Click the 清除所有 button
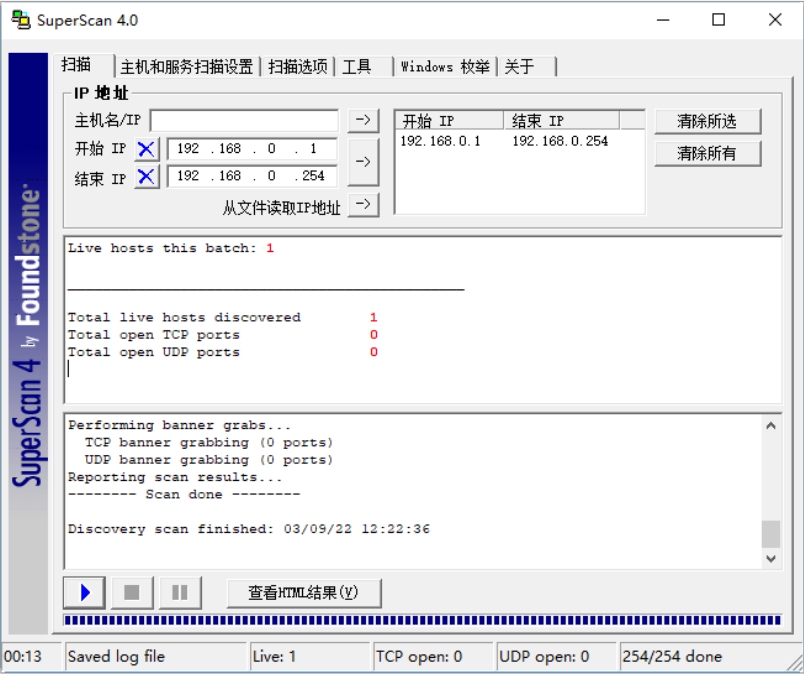 point(707,153)
